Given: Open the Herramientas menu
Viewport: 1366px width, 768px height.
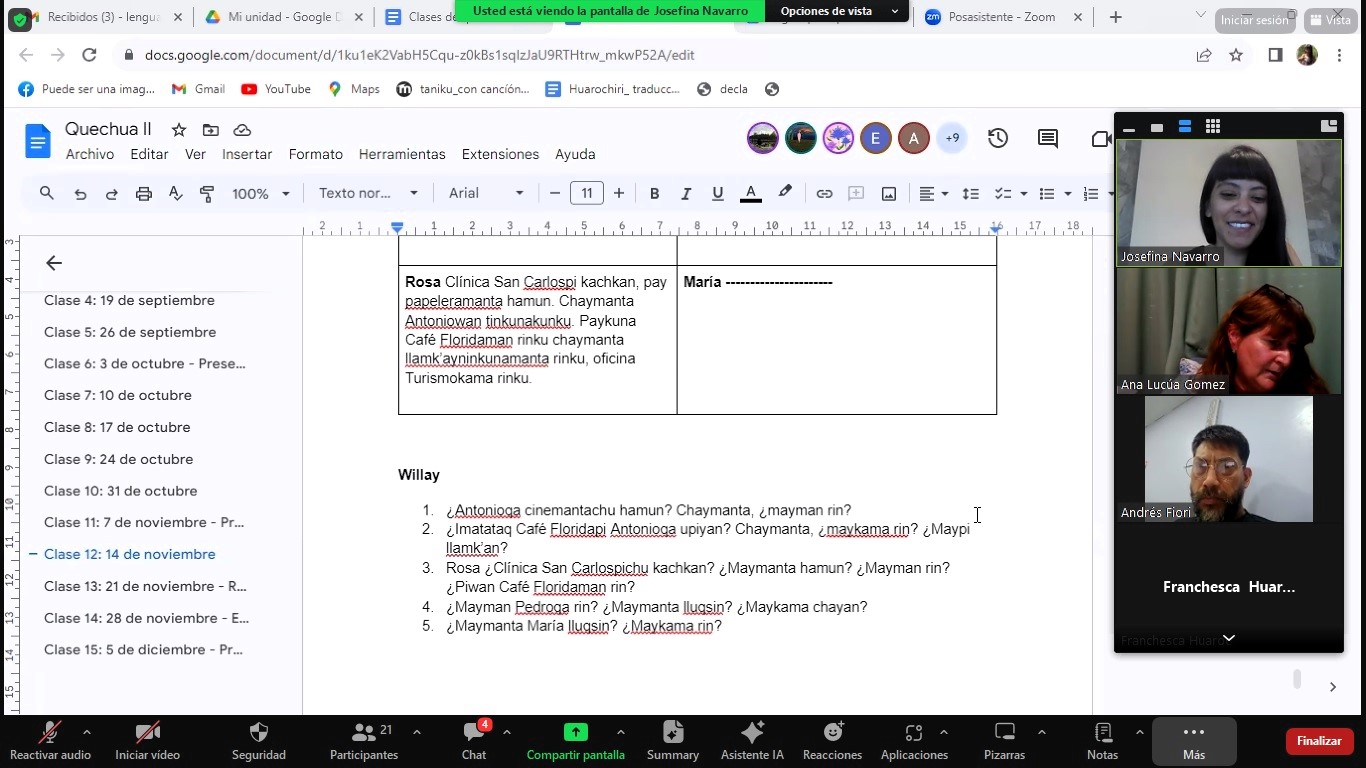Looking at the screenshot, I should (402, 154).
